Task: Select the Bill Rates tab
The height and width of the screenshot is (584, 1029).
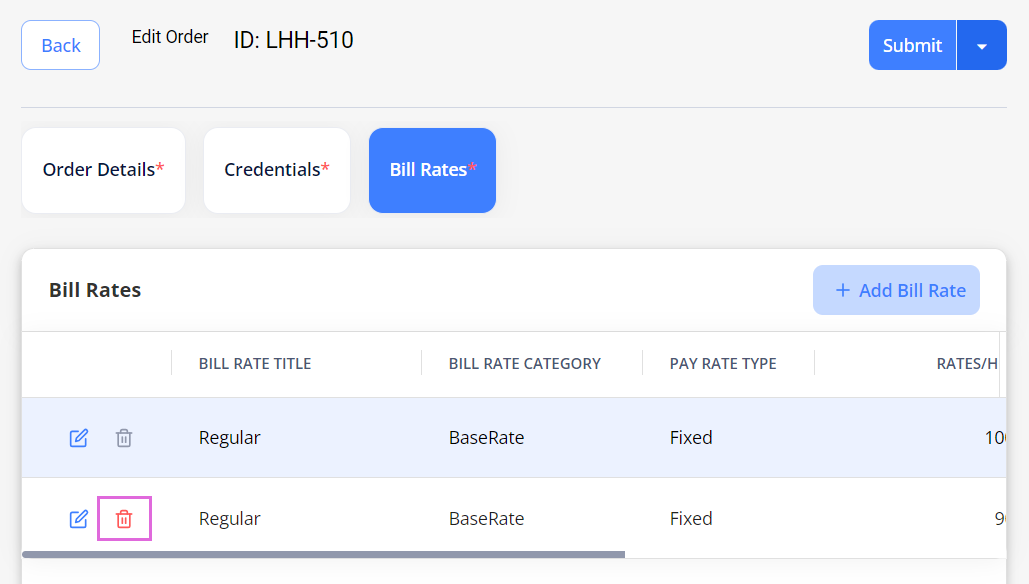Action: point(432,170)
